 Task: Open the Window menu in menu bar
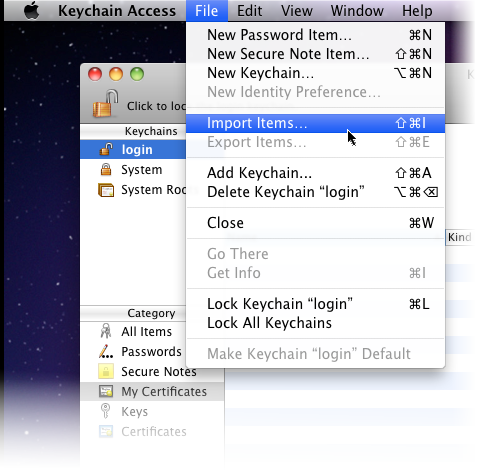(x=357, y=11)
